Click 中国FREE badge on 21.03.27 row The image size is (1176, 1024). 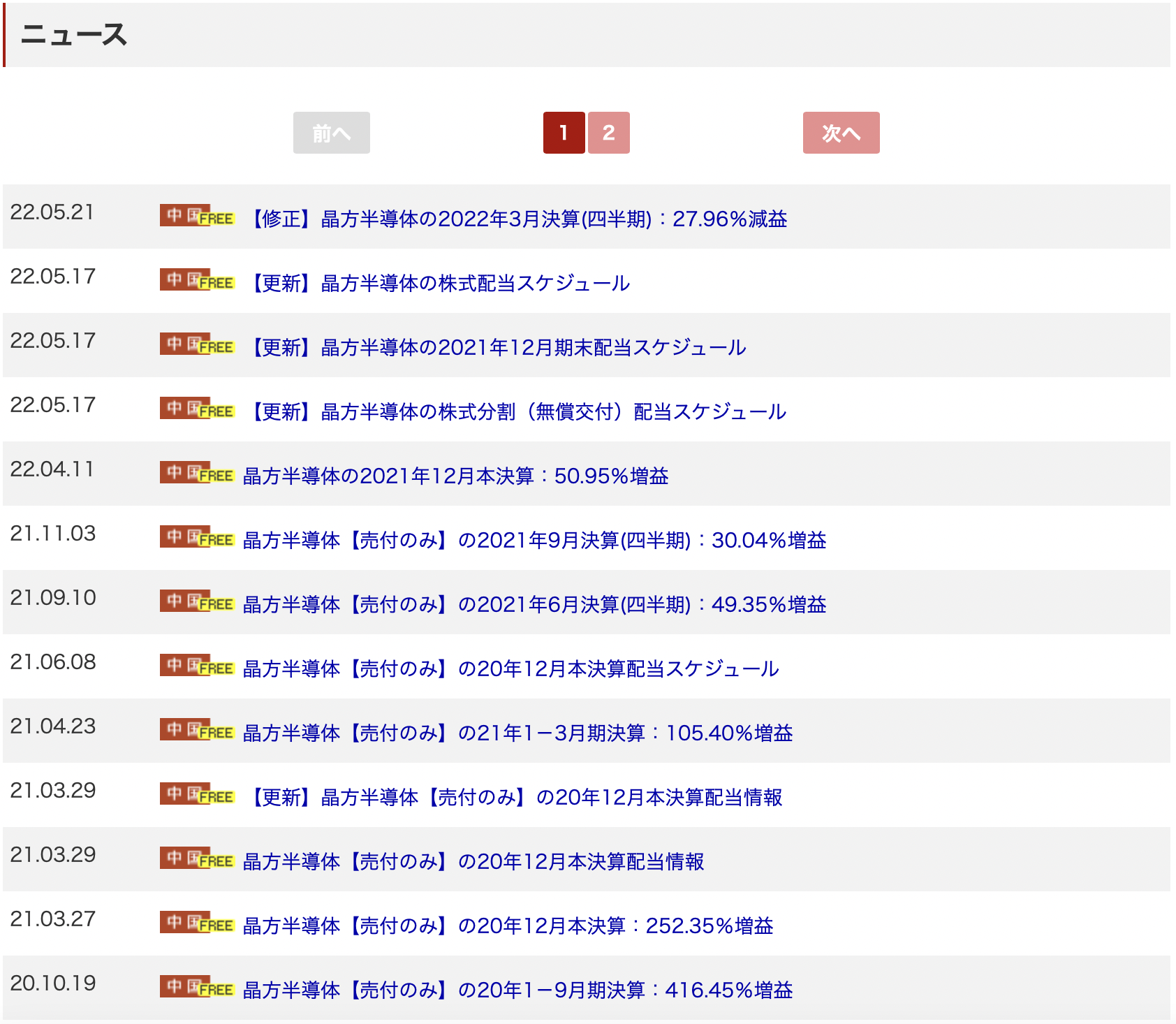(x=198, y=923)
